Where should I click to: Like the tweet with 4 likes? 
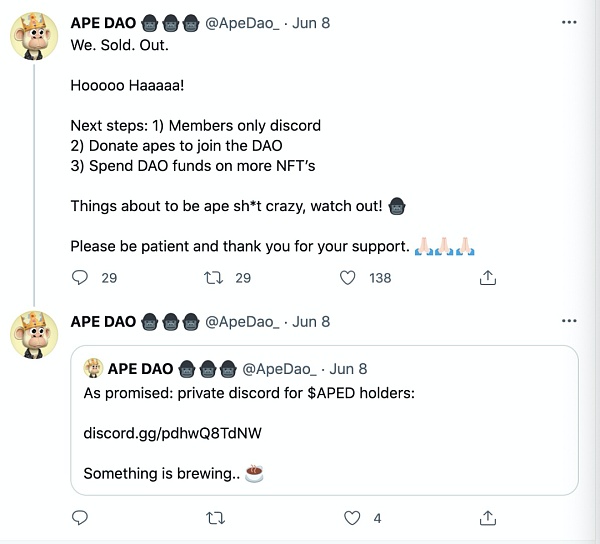tap(351, 518)
